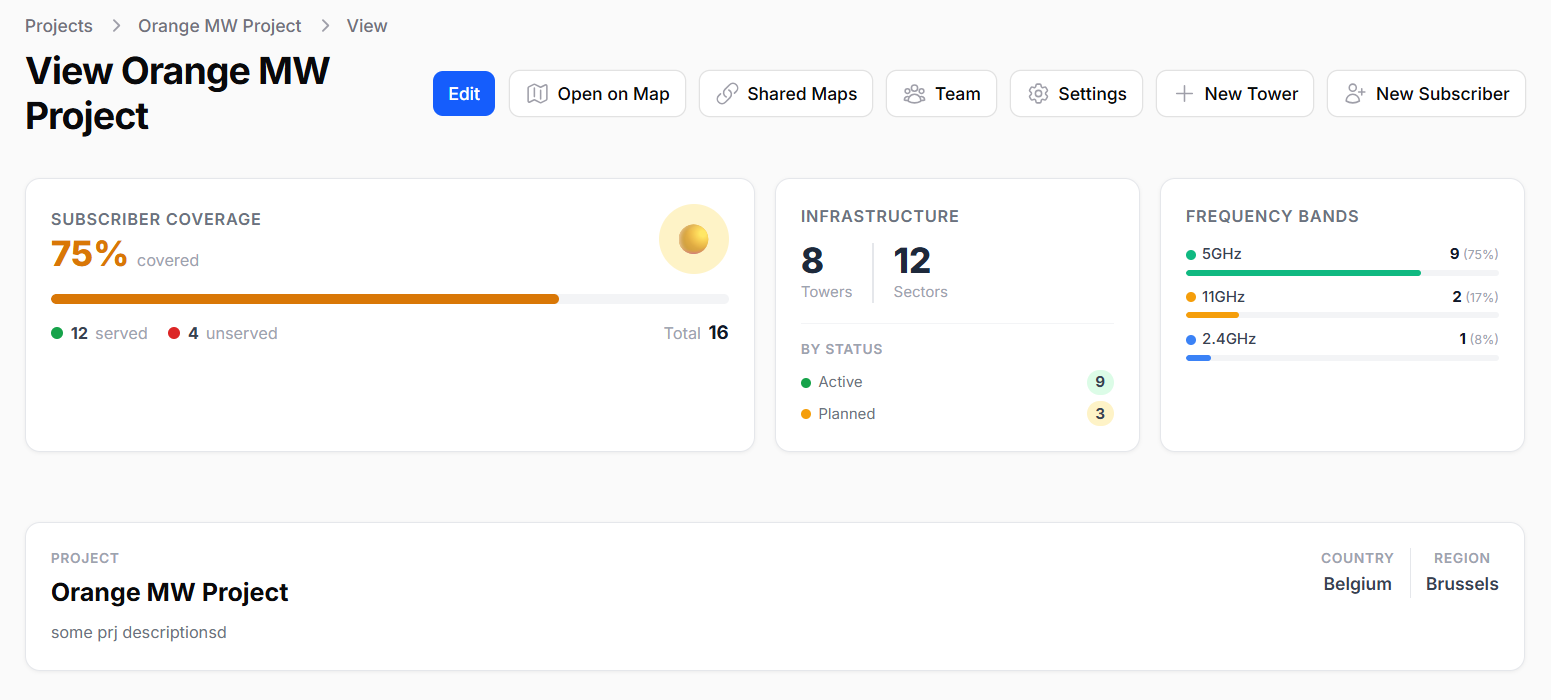Screen dimensions: 1551x700
Task: Click the 5GHz band label
Action: [1222, 254]
